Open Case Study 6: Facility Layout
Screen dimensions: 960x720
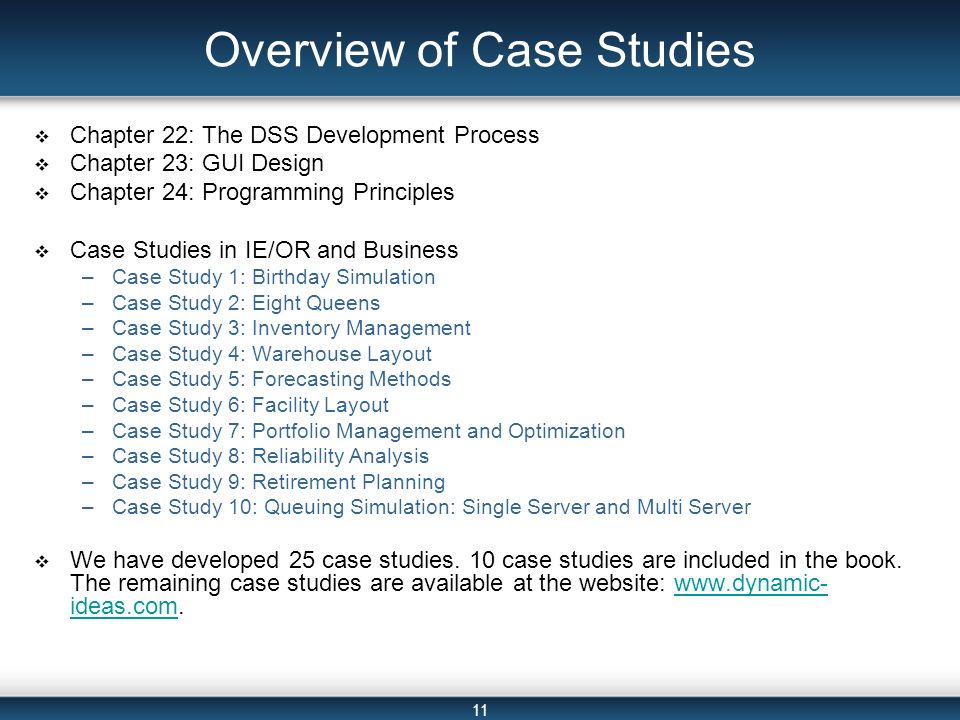pos(250,405)
